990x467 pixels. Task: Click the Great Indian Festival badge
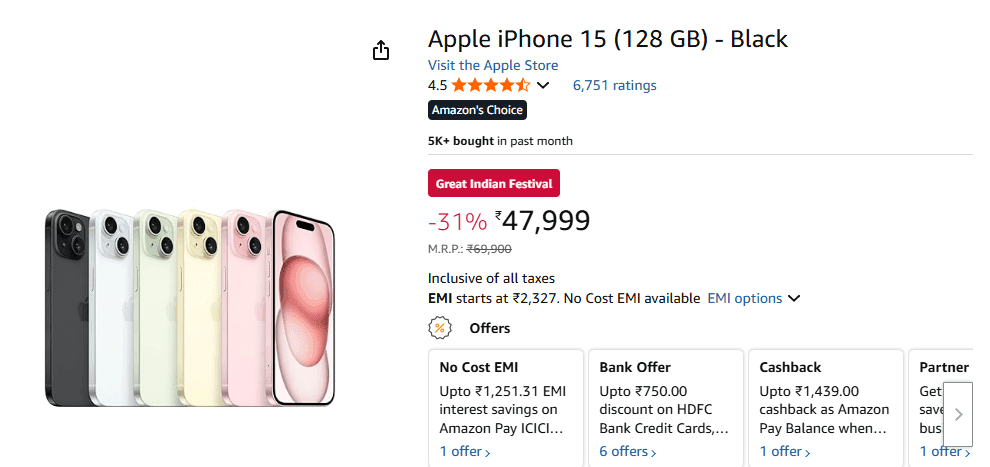click(494, 184)
